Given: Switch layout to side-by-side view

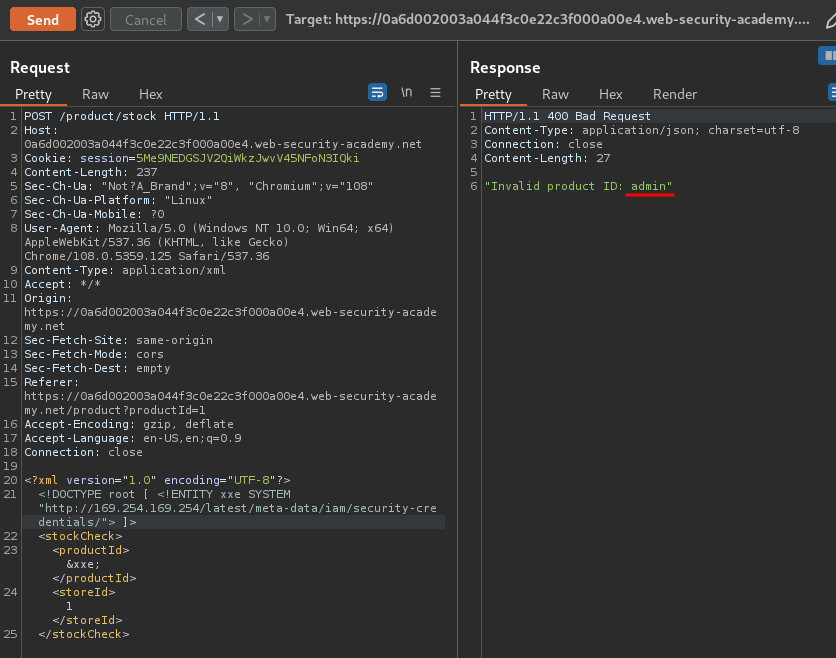Looking at the screenshot, I should [x=827, y=55].
